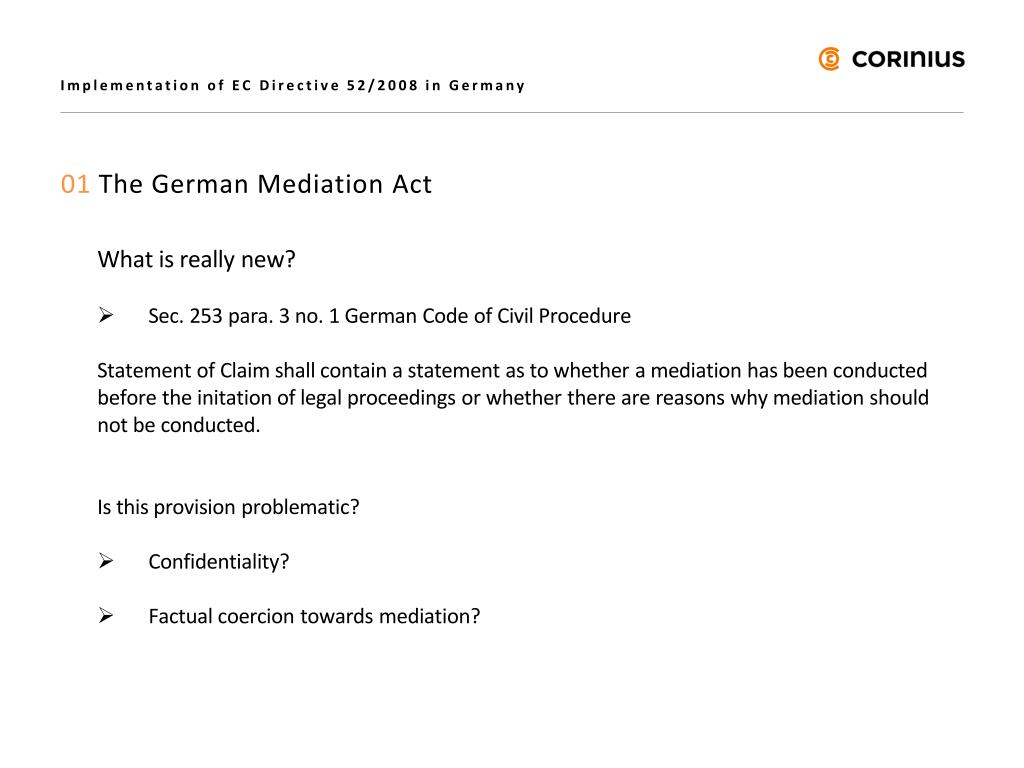The height and width of the screenshot is (768, 1024).
Task: Select the orange 01 section number
Action: pos(75,185)
